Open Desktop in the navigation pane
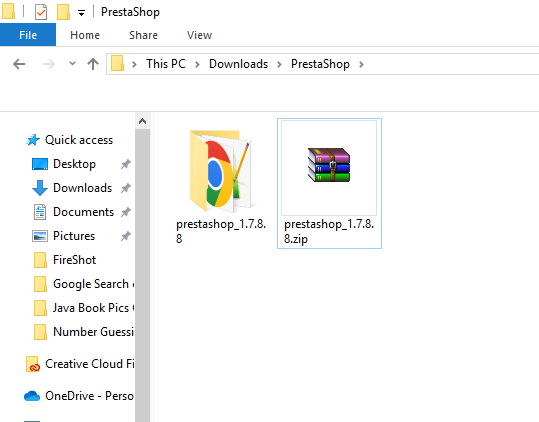 click(x=74, y=164)
